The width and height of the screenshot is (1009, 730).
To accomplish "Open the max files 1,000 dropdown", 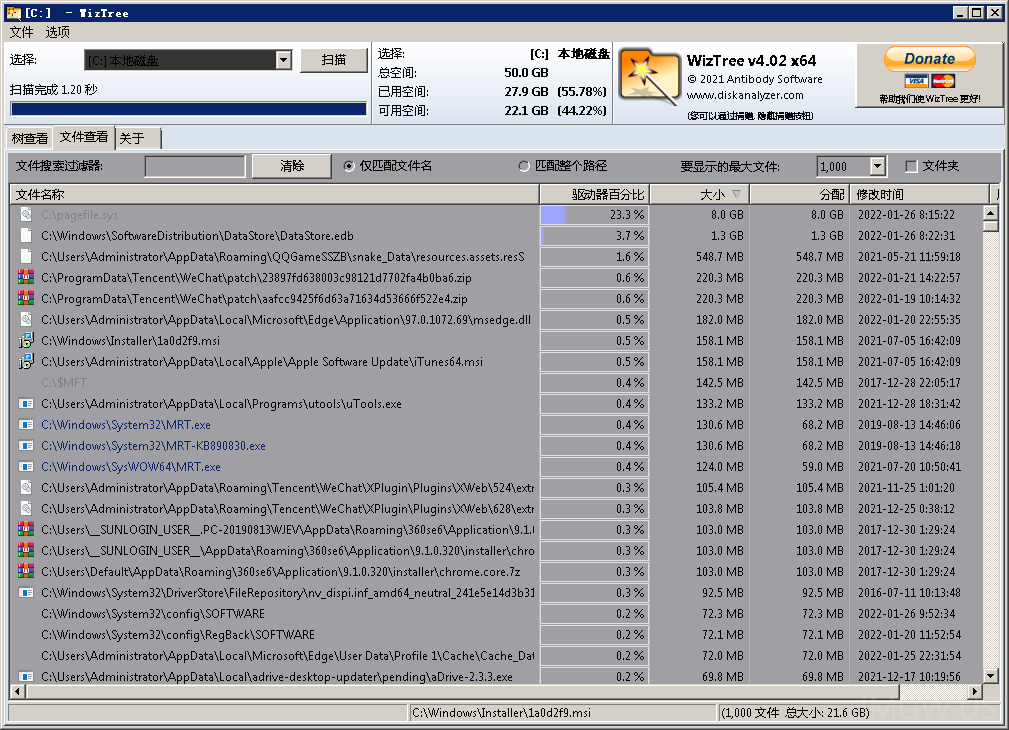I will click(x=877, y=166).
